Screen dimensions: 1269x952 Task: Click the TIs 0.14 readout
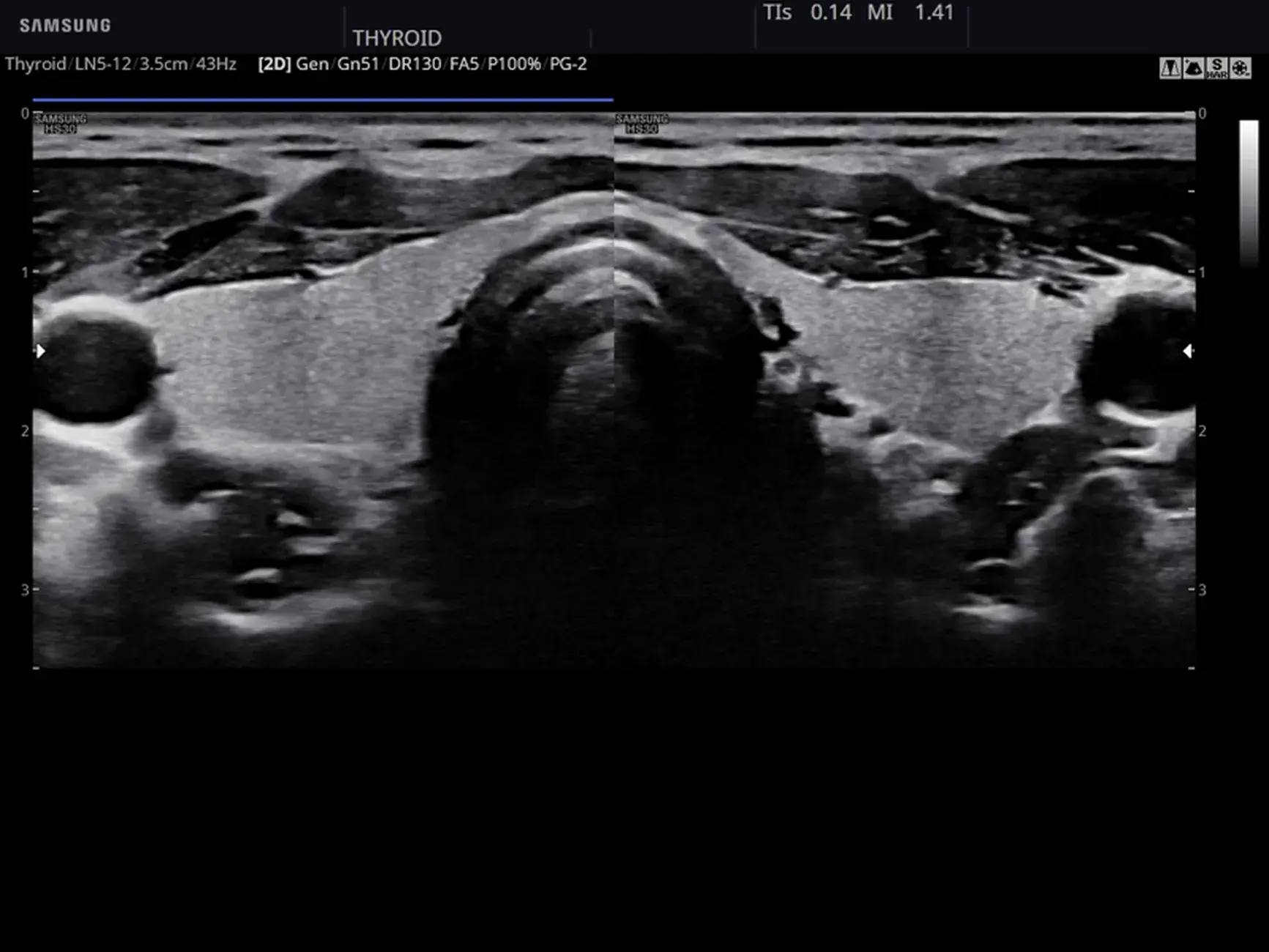pos(807,12)
